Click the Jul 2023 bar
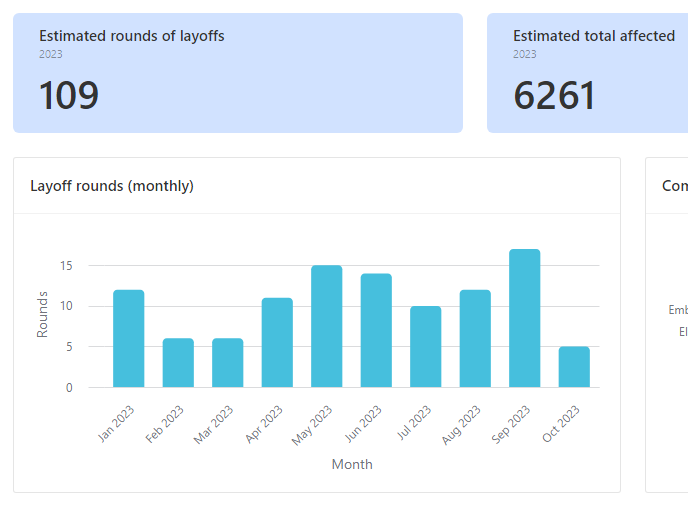688x509 pixels. point(425,347)
